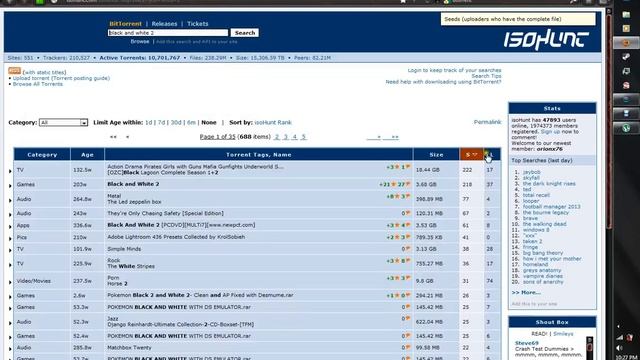
Task: Click comments flag for They're Only Chasing Safety
Action: tap(408, 213)
